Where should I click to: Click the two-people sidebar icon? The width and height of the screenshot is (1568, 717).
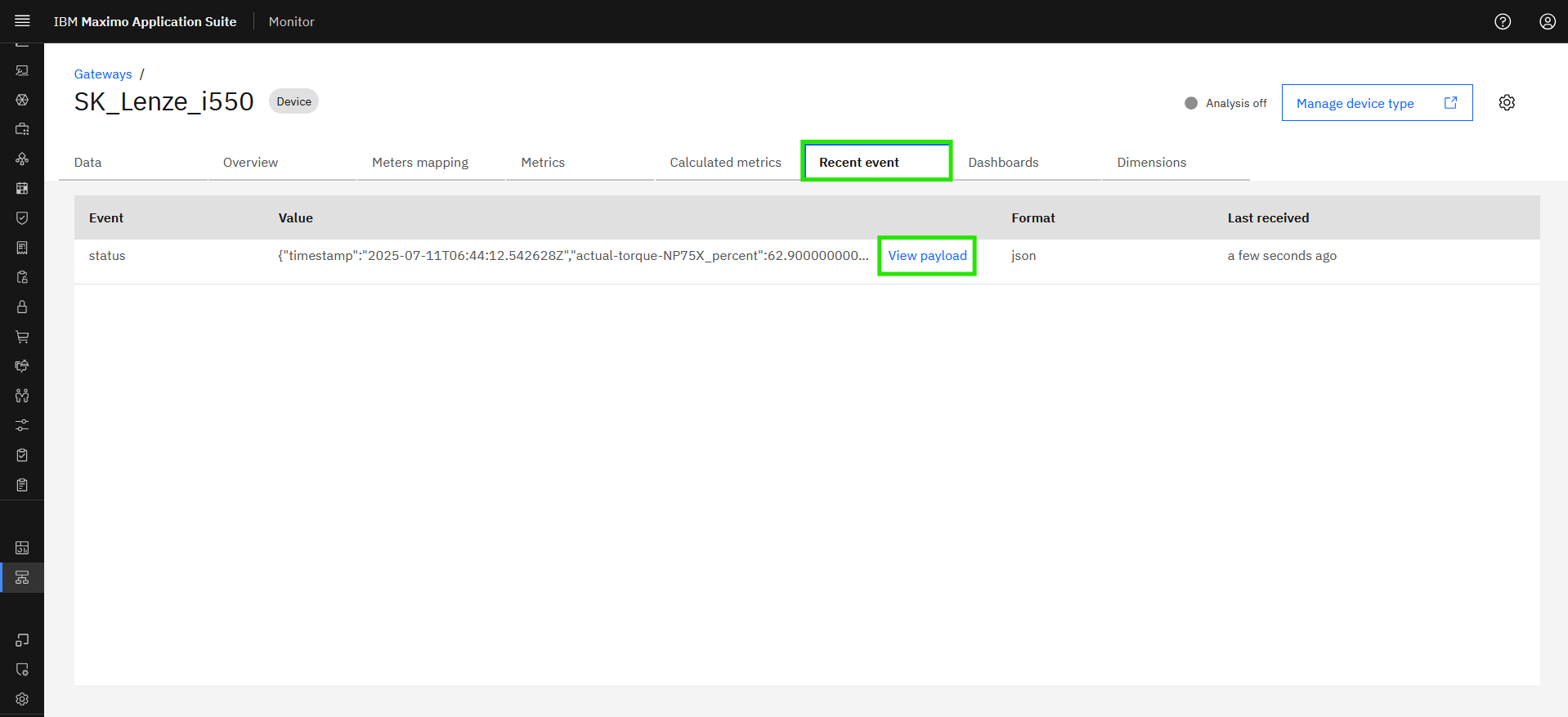(x=22, y=396)
